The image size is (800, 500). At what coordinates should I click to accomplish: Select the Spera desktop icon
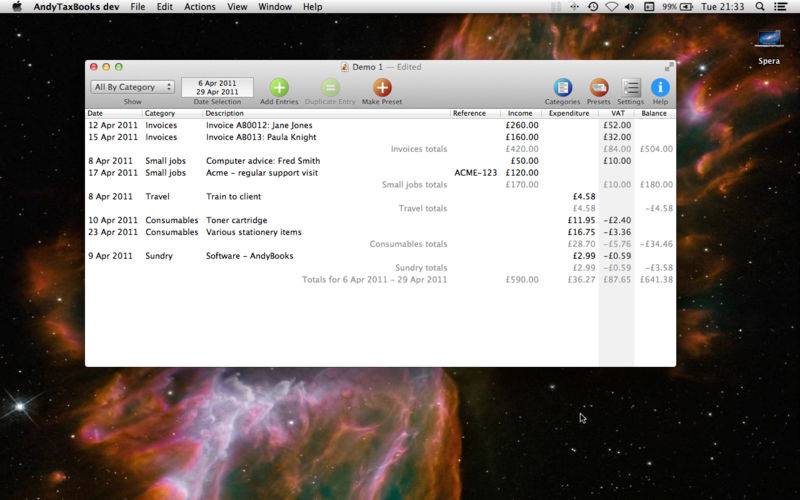(769, 39)
